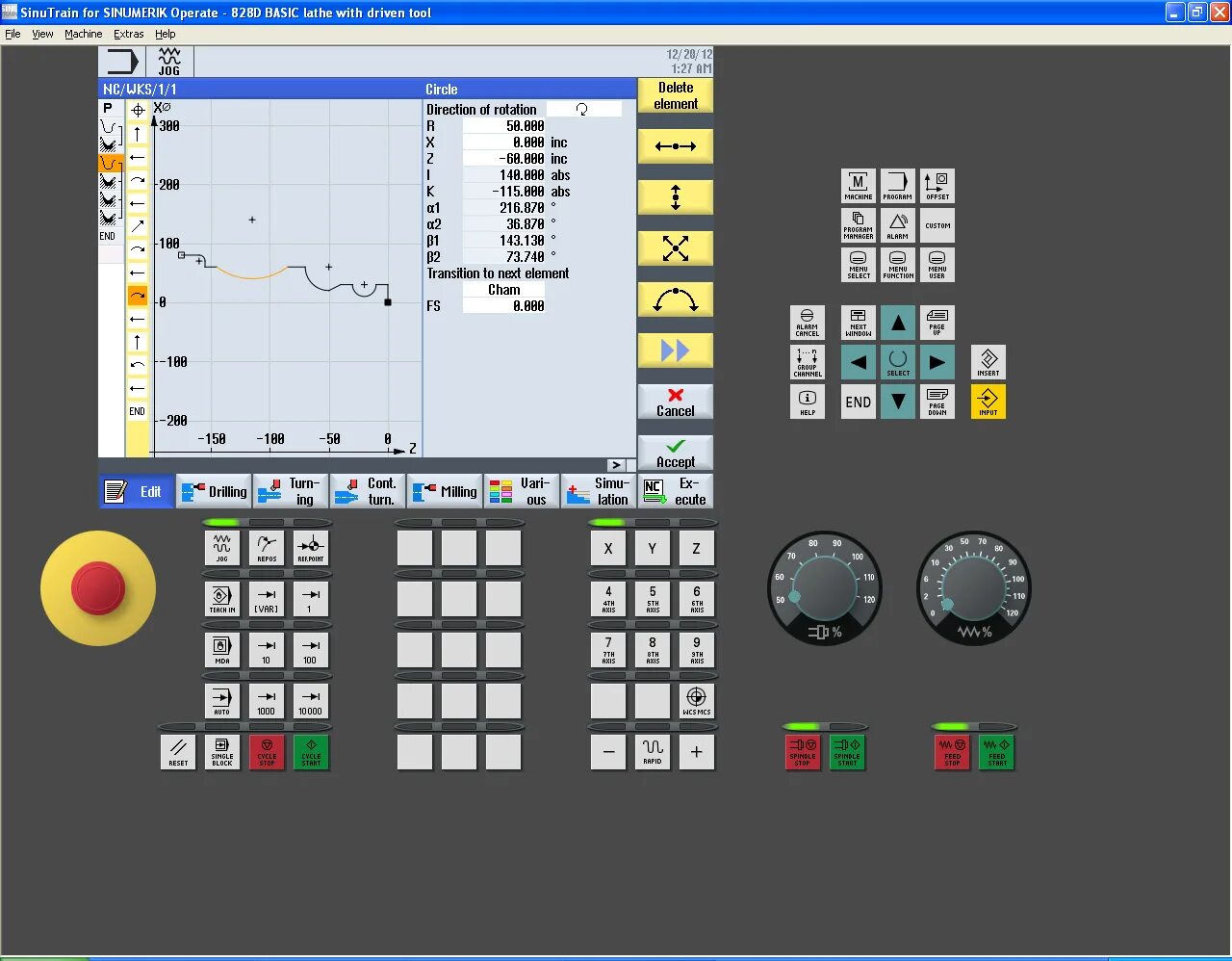Select the 1000 increment key
This screenshot has width=1232, height=961.
[267, 701]
